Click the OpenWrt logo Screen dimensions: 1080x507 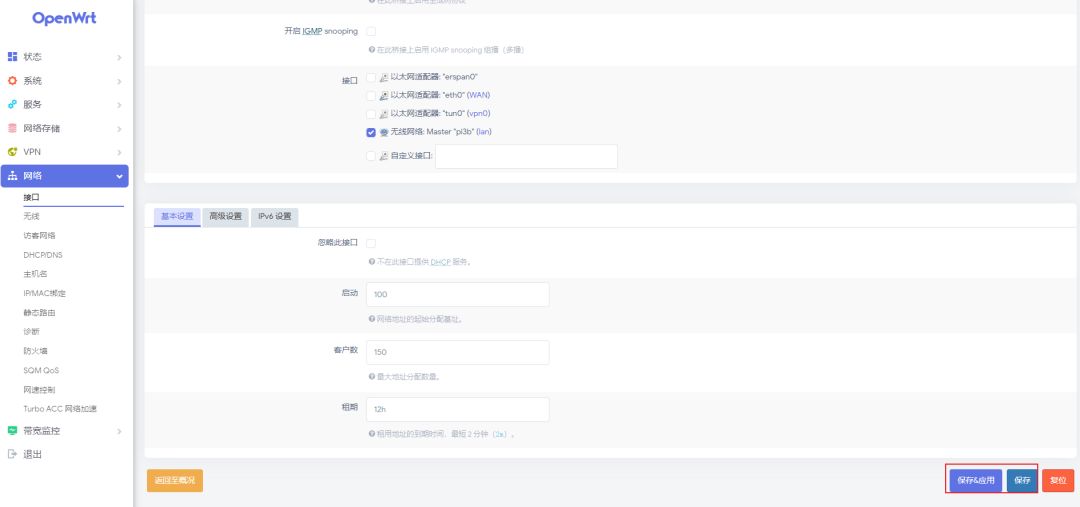coord(64,19)
